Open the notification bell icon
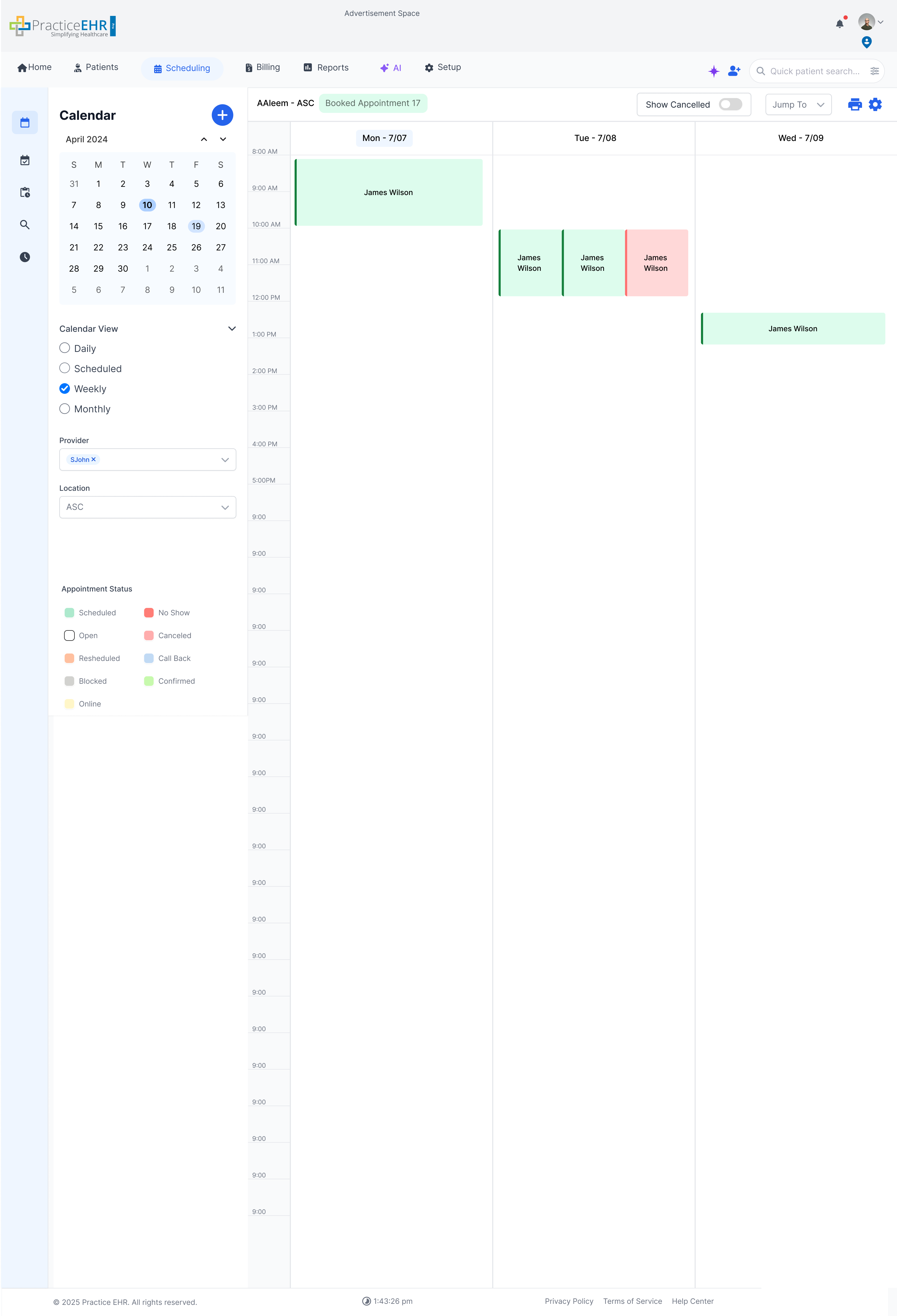897x1316 pixels. (839, 23)
